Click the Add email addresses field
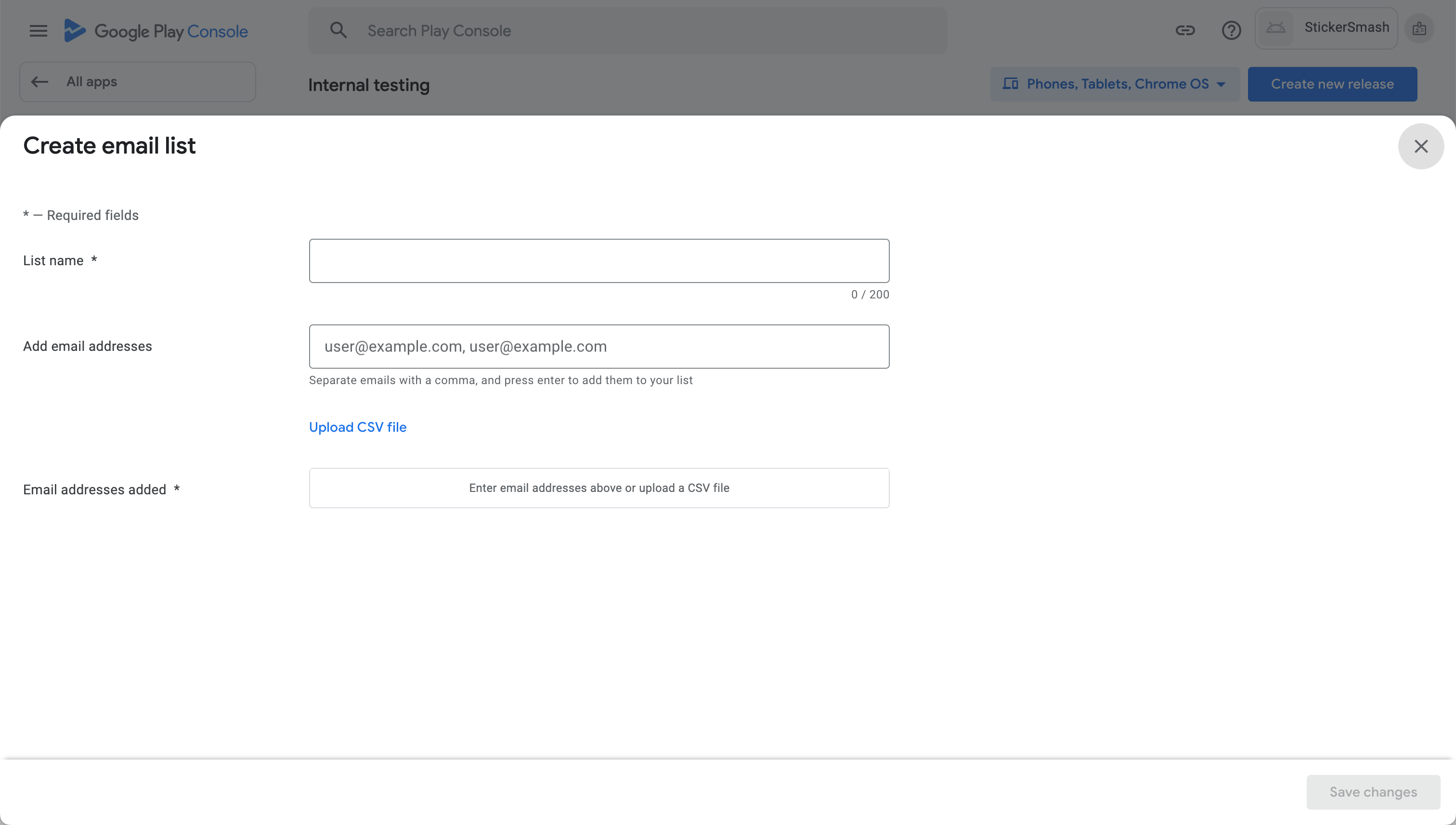Image resolution: width=1456 pixels, height=825 pixels. tap(598, 346)
